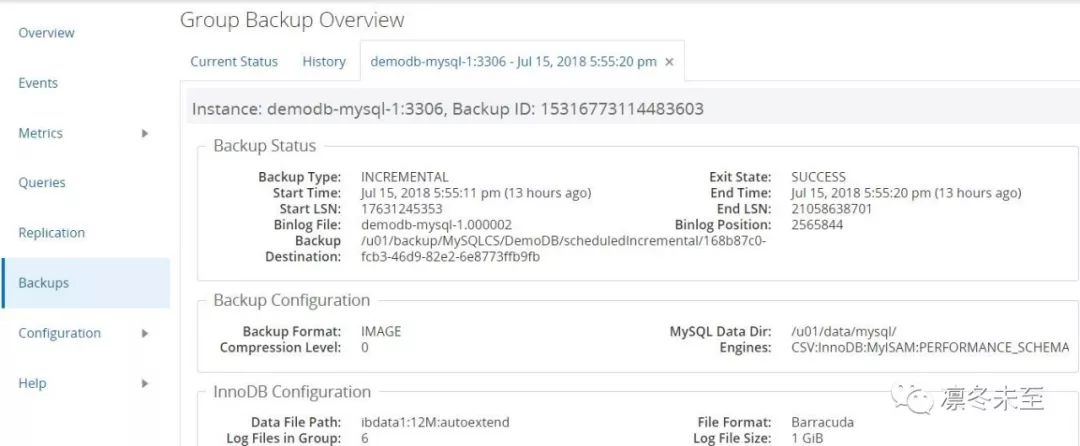The image size is (1080, 446).
Task: Select the demodb-mysql-1:3306 backup tab
Action: [513, 62]
